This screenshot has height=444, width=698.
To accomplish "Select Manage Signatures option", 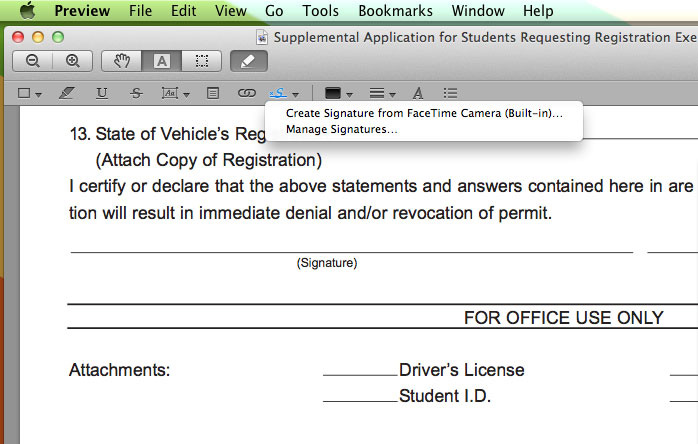I will pos(341,129).
